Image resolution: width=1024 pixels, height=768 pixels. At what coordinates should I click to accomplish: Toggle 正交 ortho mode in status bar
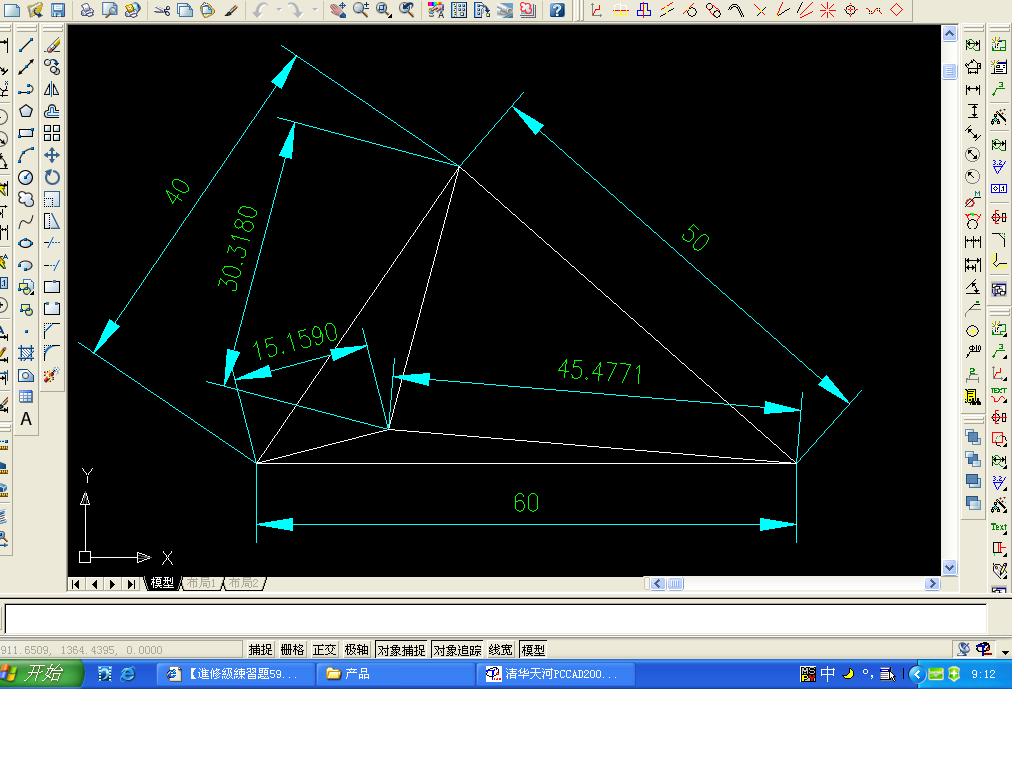tap(324, 650)
